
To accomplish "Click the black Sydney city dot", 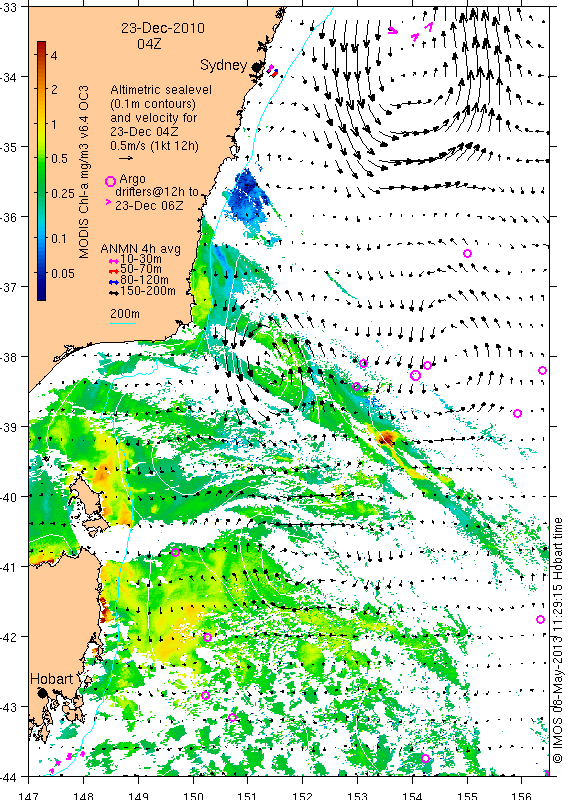I will click(258, 67).
